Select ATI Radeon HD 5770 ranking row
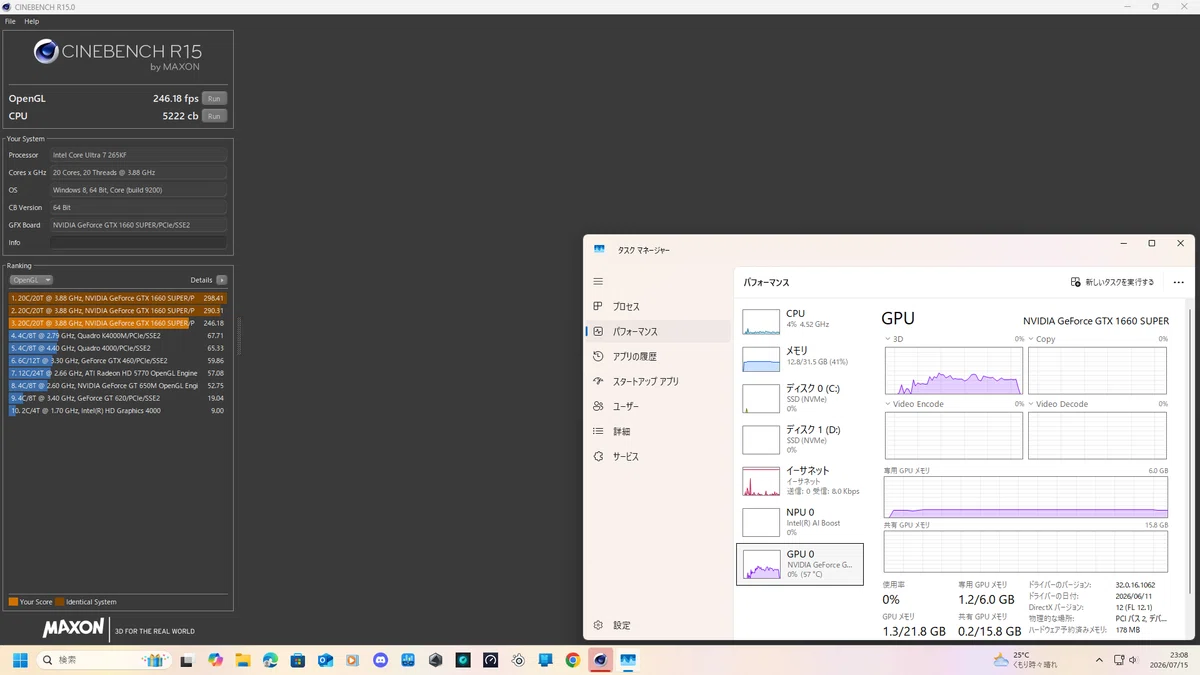1200x675 pixels. click(x=118, y=373)
